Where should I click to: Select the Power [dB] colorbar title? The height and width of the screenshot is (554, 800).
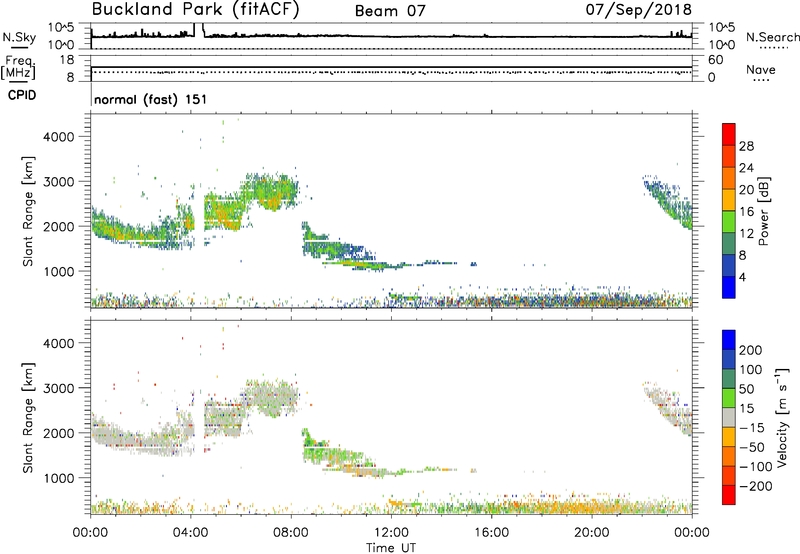(764, 212)
